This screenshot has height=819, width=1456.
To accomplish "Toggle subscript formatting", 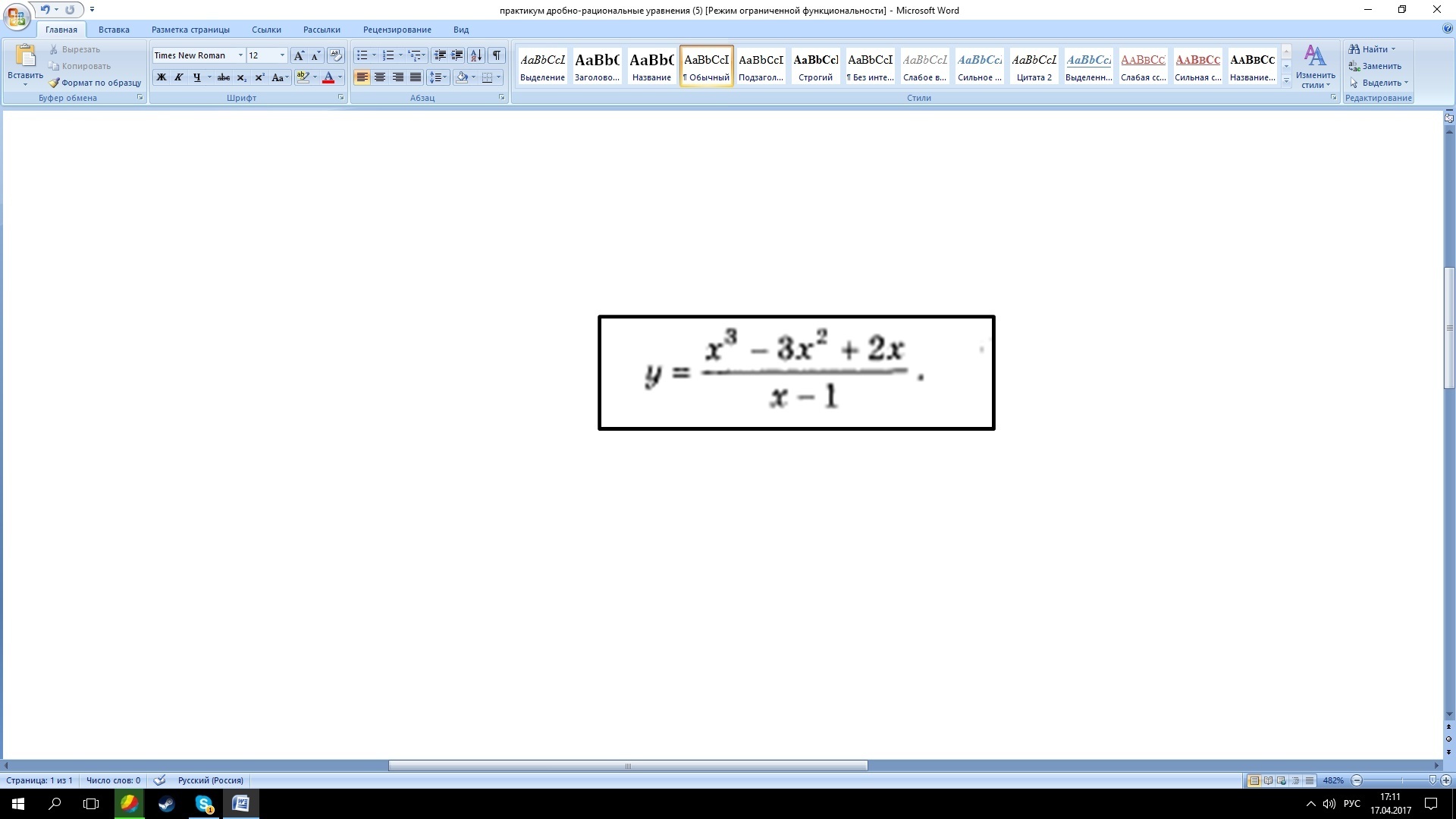I will (x=241, y=77).
